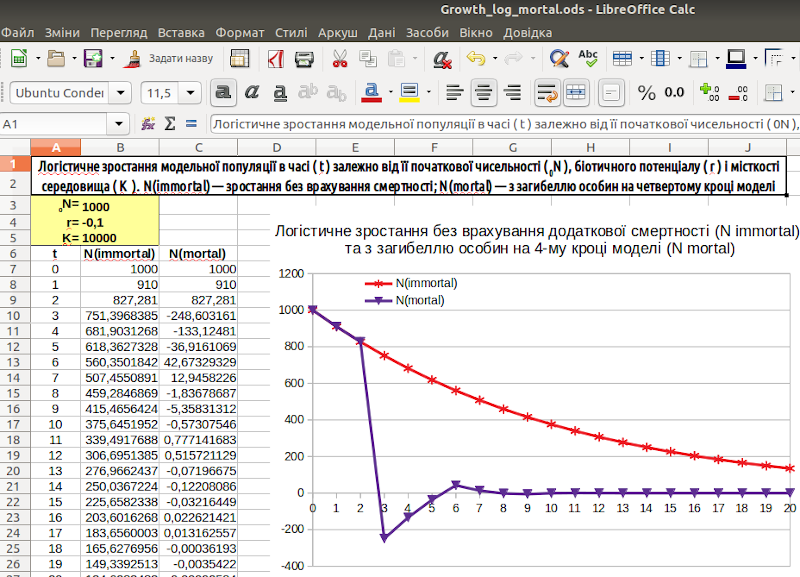
Task: Toggle wrap text button
Action: coord(546,92)
